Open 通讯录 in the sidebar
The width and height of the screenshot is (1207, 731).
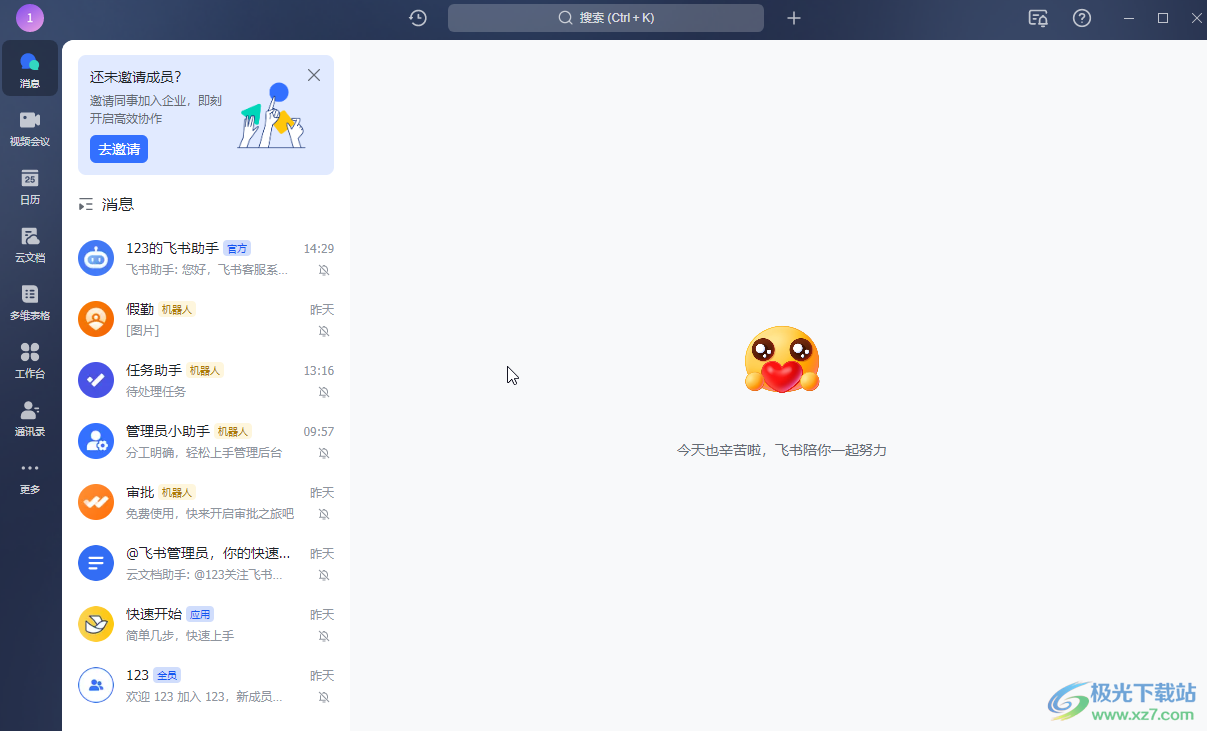[x=30, y=417]
